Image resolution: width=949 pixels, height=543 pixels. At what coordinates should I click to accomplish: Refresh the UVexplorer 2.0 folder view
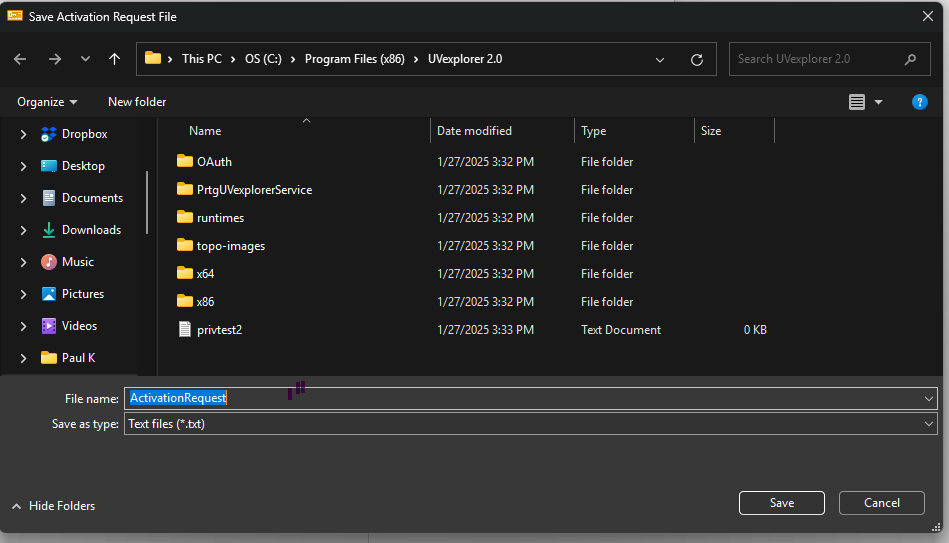point(697,59)
